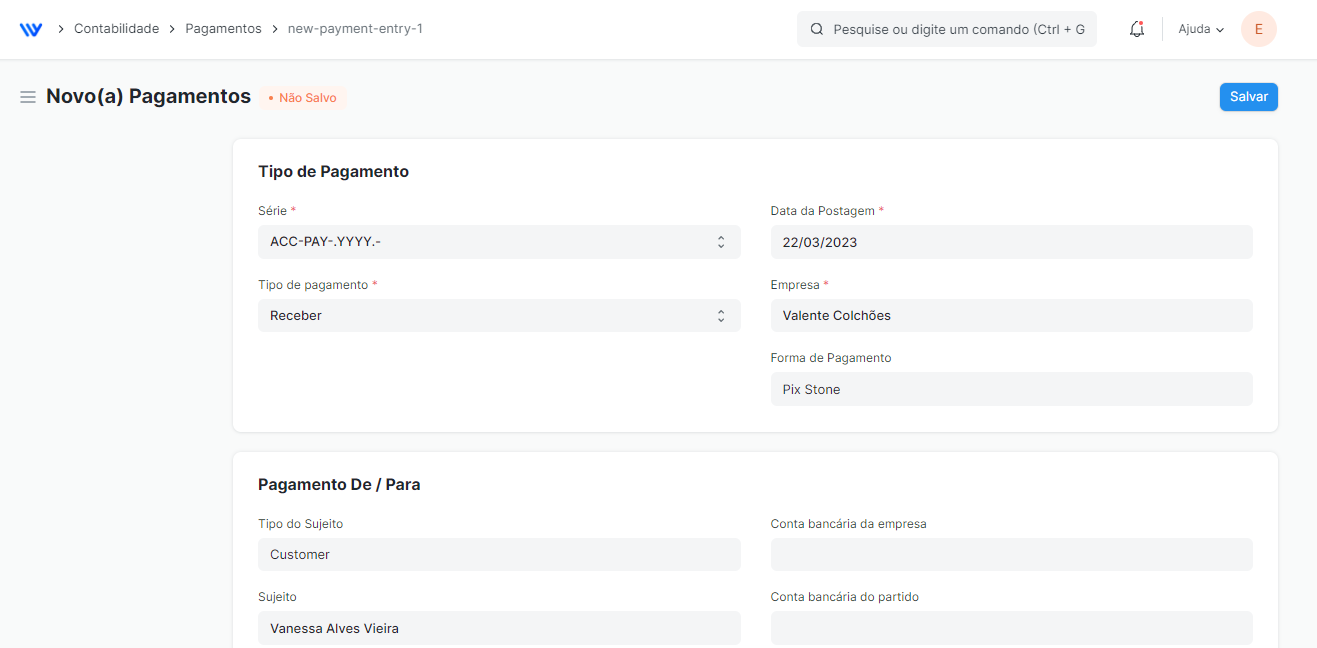This screenshot has height=648, width=1317.
Task: Focus the search command bar
Action: (947, 29)
